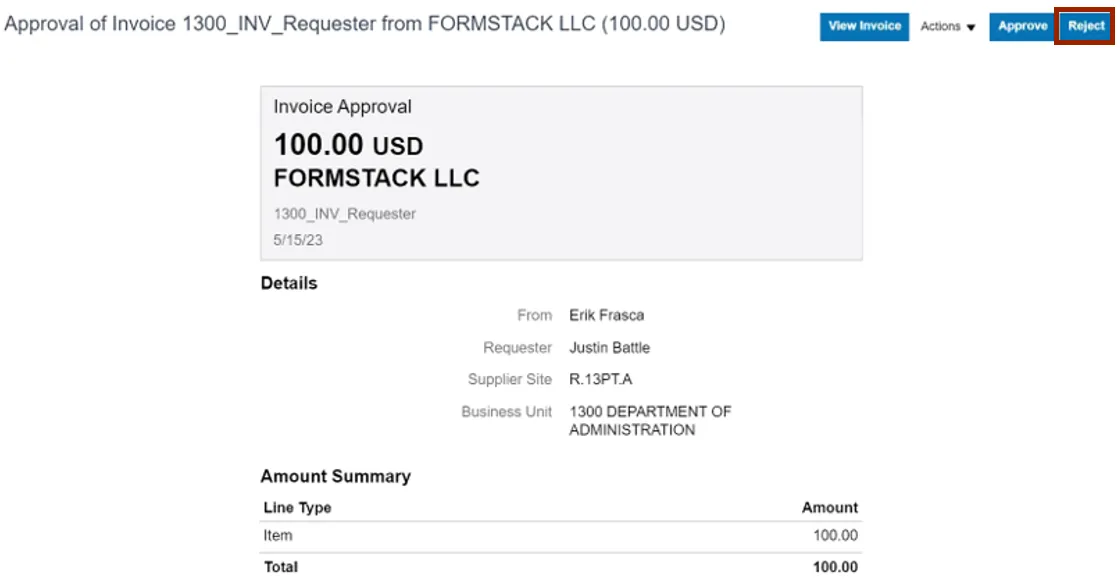Click the View Invoice button
This screenshot has width=1120, height=580.
coord(864,27)
